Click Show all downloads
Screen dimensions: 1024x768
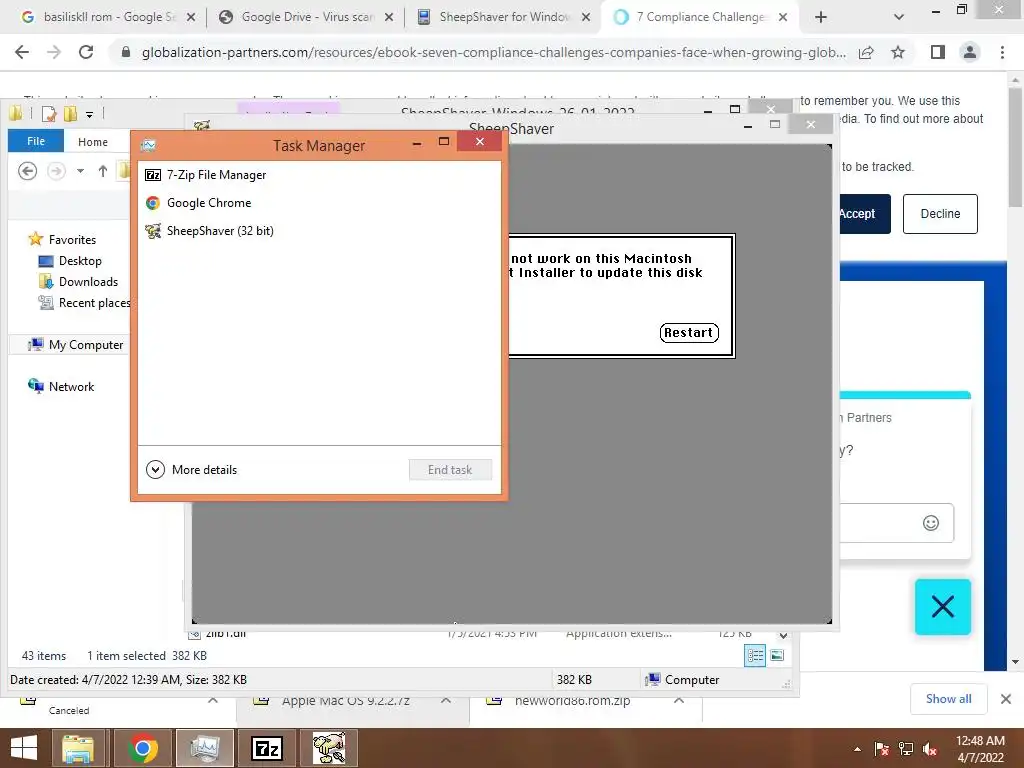coord(948,699)
